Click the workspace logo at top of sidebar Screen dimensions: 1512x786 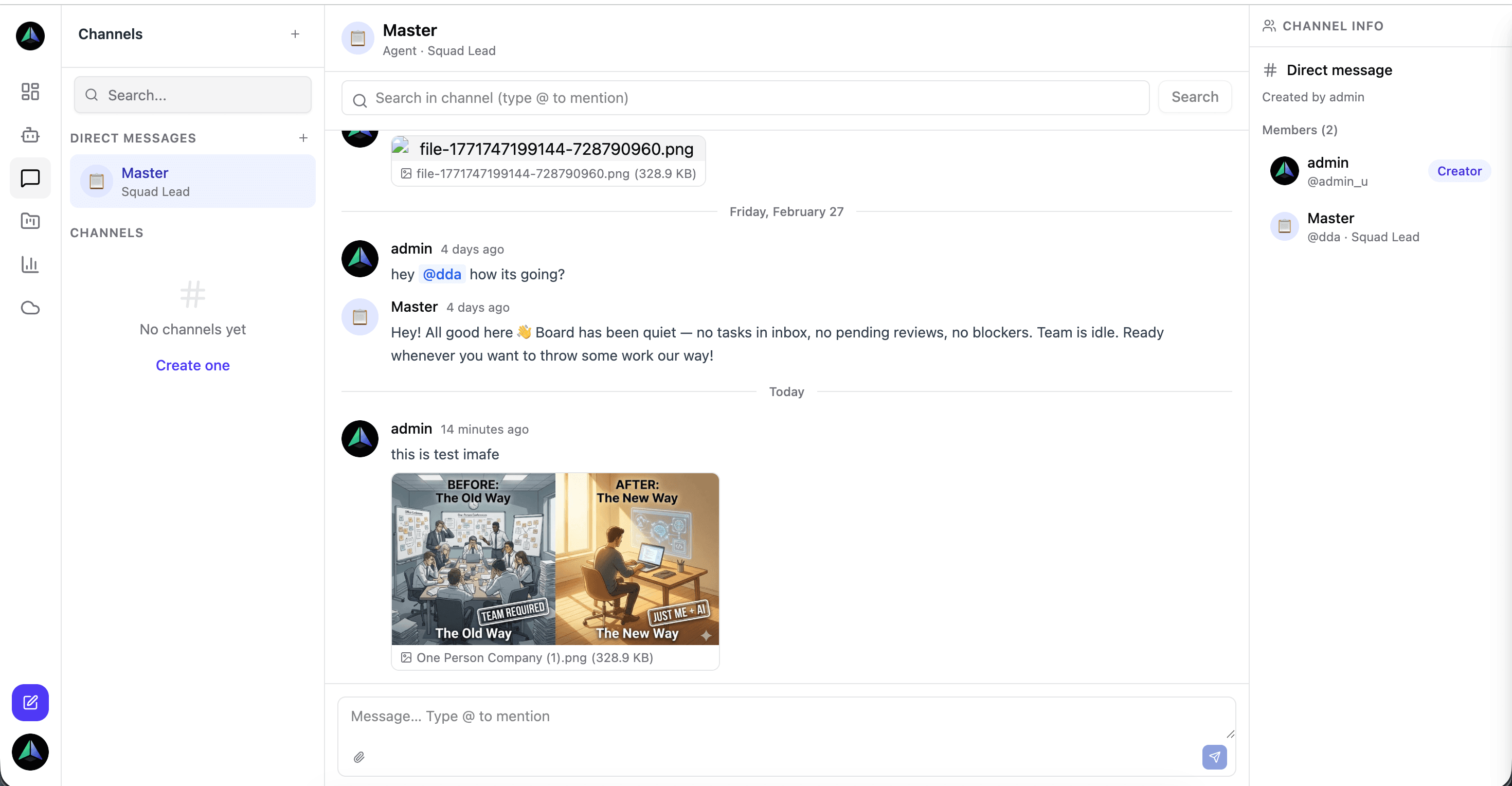(30, 36)
